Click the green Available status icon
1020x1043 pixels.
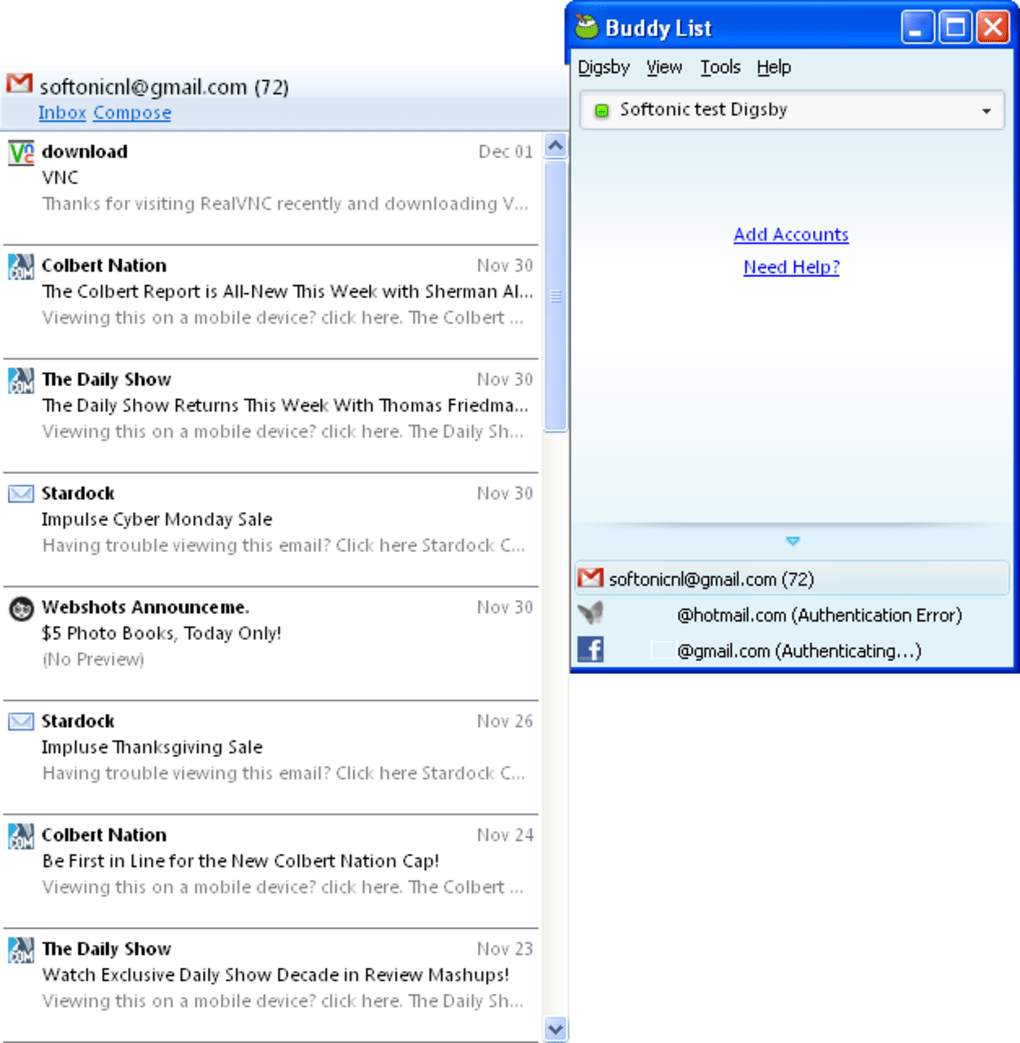(601, 110)
